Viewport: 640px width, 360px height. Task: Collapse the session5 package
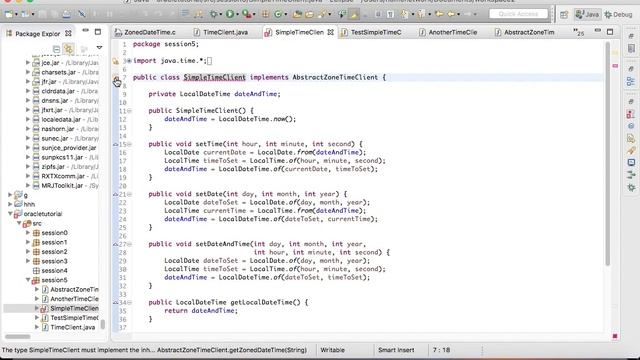(x=28, y=280)
